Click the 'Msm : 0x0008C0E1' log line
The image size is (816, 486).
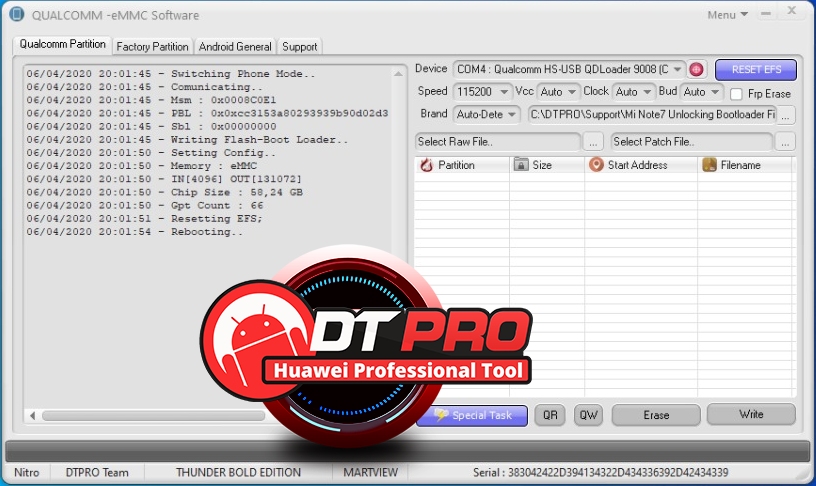click(151, 100)
